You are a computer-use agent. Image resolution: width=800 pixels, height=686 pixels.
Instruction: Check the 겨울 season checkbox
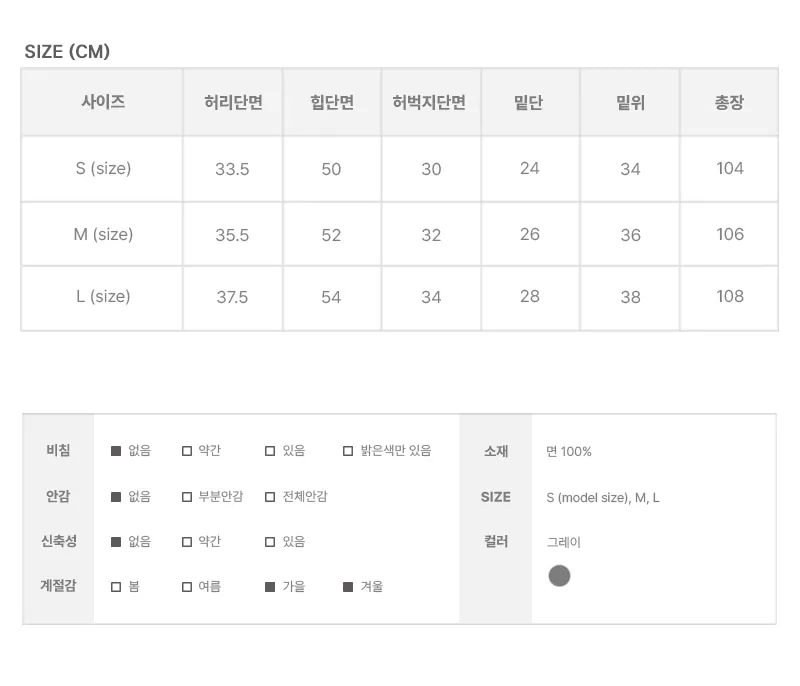348,587
